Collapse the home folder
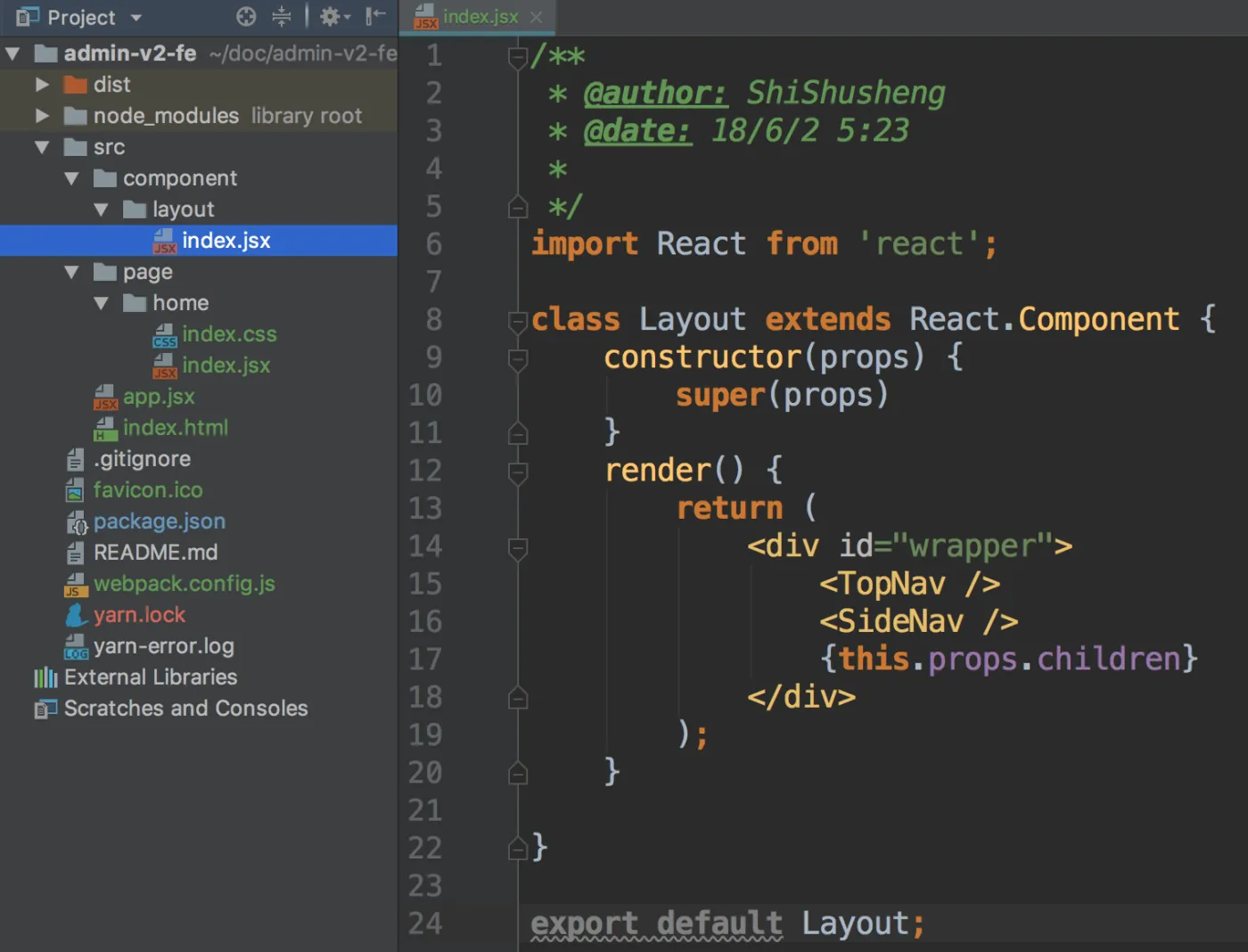1248x952 pixels. pos(101,303)
